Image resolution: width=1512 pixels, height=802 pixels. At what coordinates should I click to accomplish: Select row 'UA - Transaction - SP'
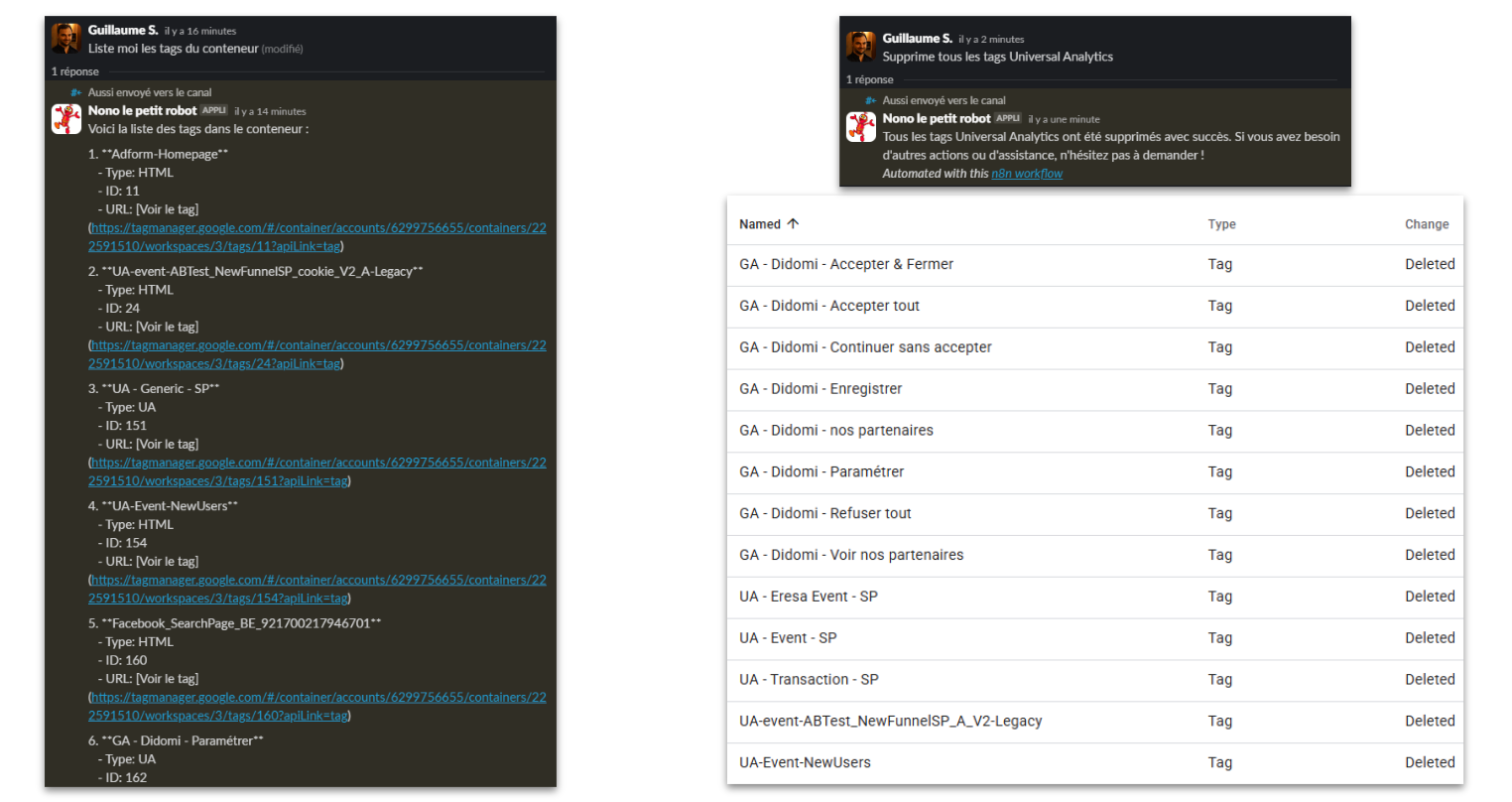coord(1095,681)
